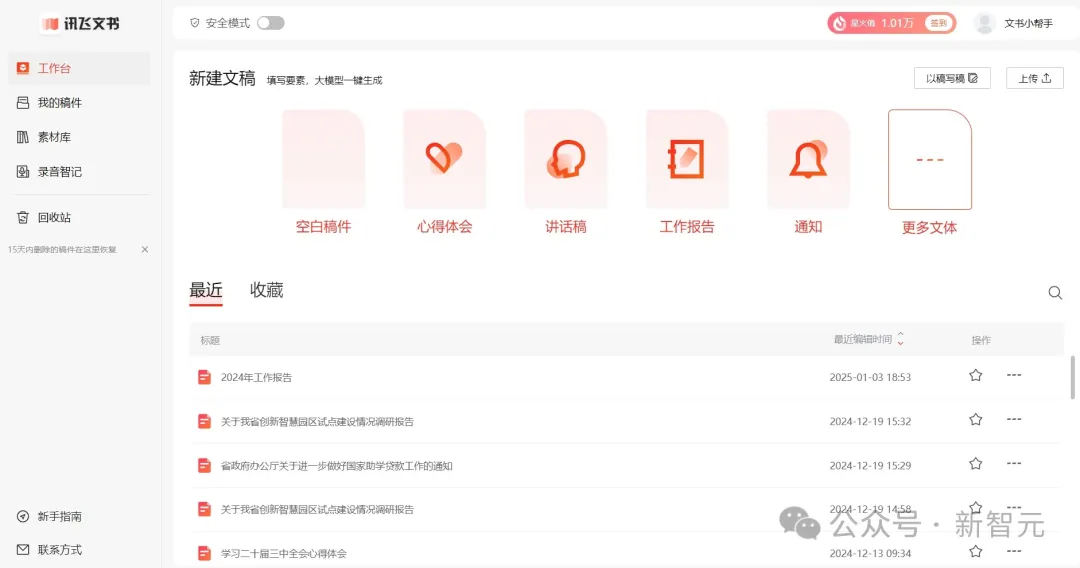
Task: Open more options for 省政府办公厅 notice row
Action: coord(1014,463)
